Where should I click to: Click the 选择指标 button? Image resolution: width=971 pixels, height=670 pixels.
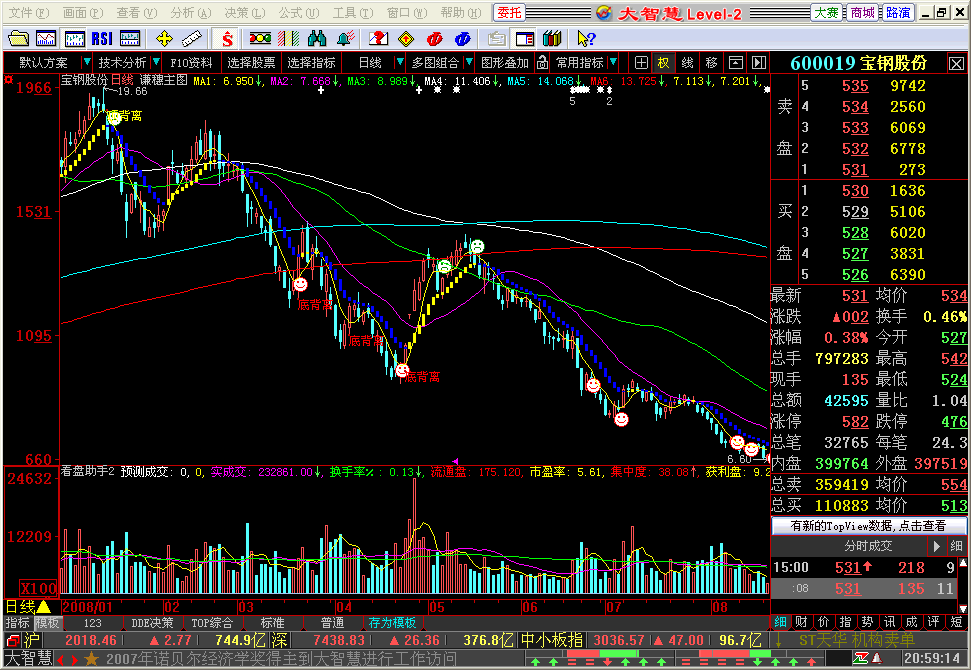tap(311, 63)
